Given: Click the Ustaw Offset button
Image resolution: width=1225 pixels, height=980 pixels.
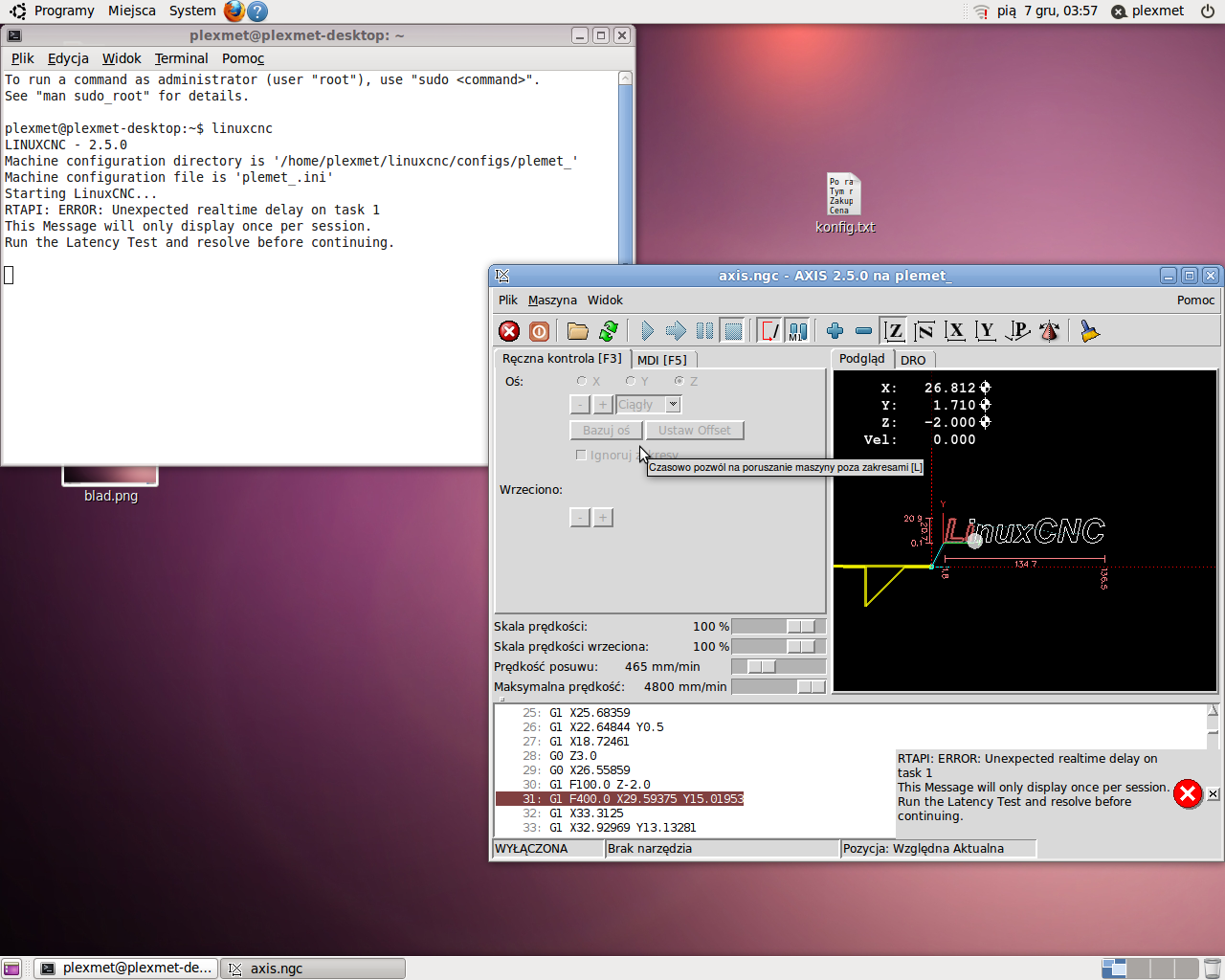Looking at the screenshot, I should (695, 431).
